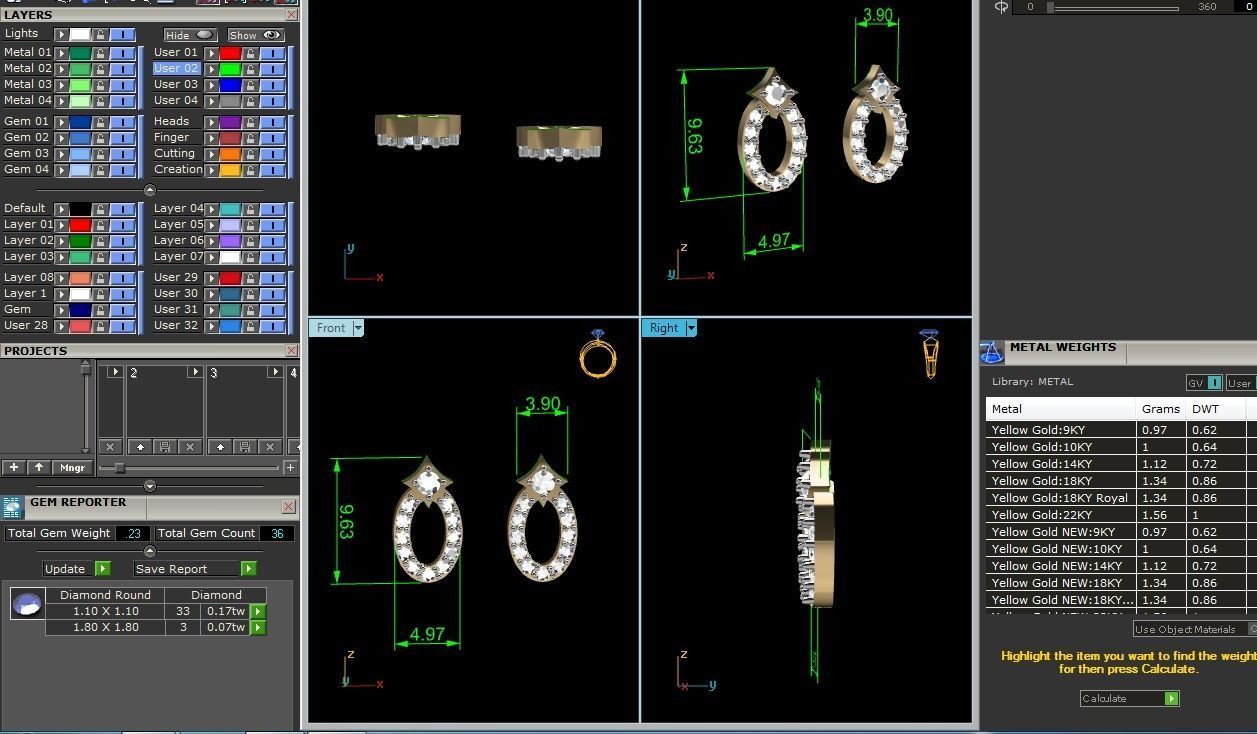The image size is (1257, 734).
Task: Toggle visibility switch for User 29 layer
Action: click(272, 278)
